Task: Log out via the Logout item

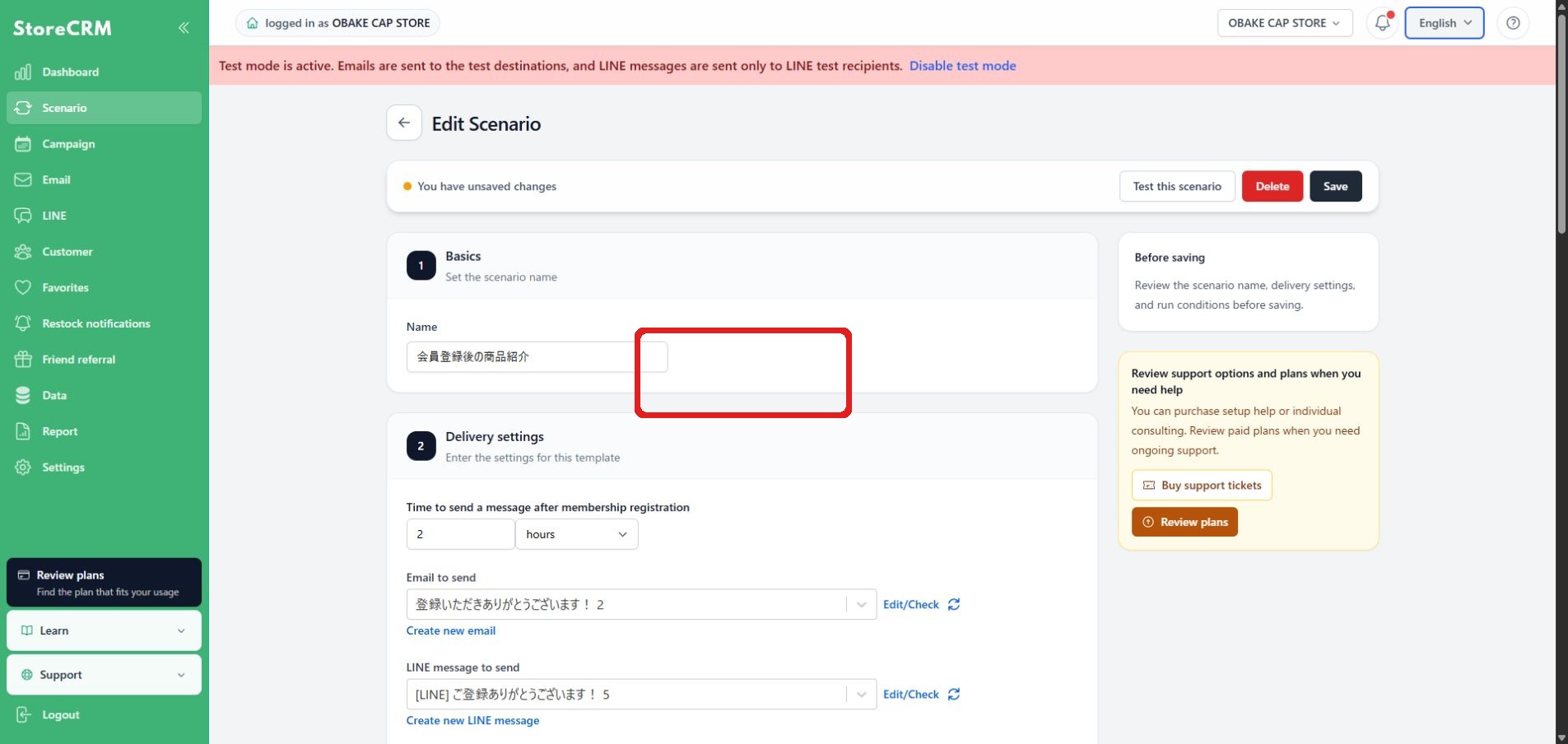Action: pyautogui.click(x=104, y=715)
